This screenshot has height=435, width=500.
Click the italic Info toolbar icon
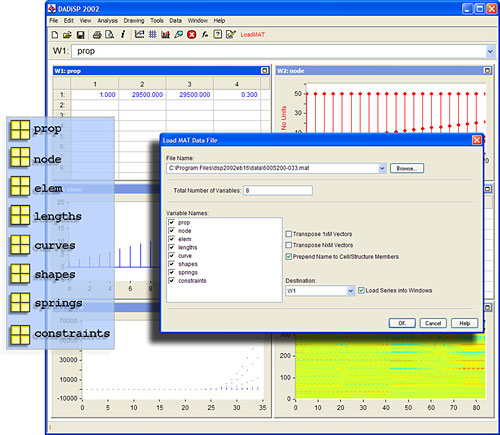click(123, 34)
